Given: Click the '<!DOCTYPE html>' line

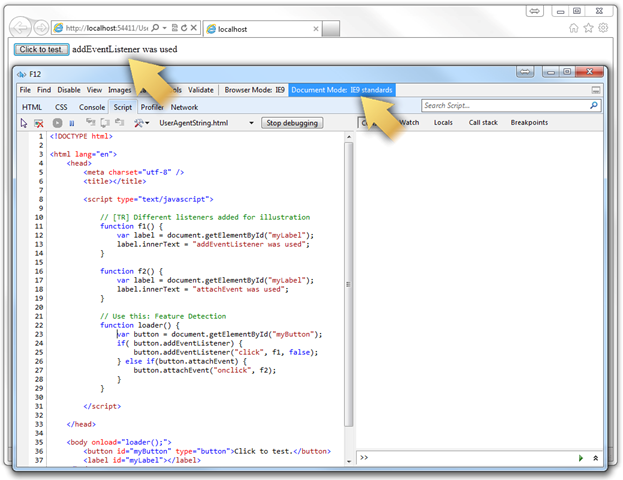Looking at the screenshot, I should tap(81, 136).
